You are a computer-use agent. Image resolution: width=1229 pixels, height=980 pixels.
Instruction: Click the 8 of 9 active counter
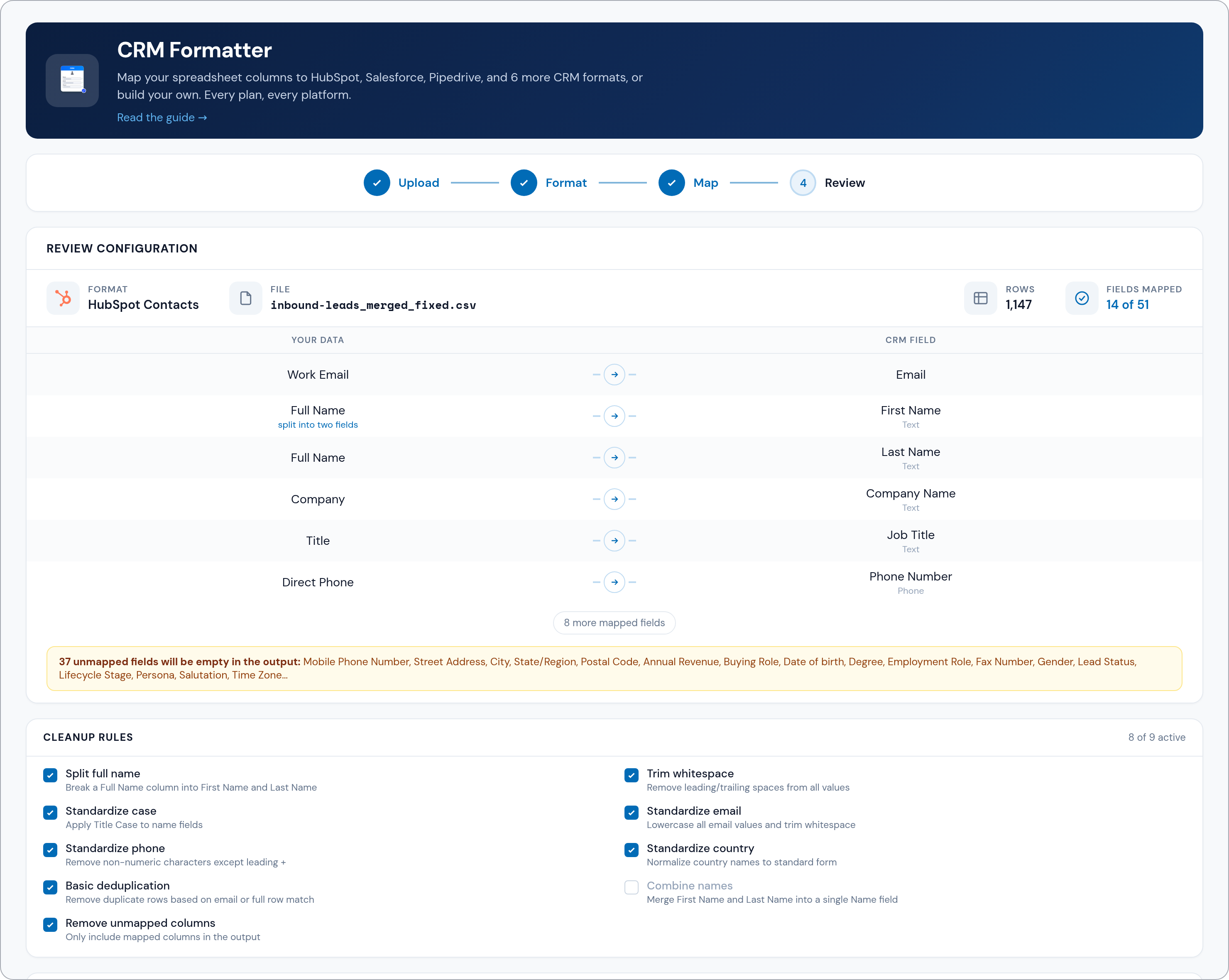[x=1156, y=737]
